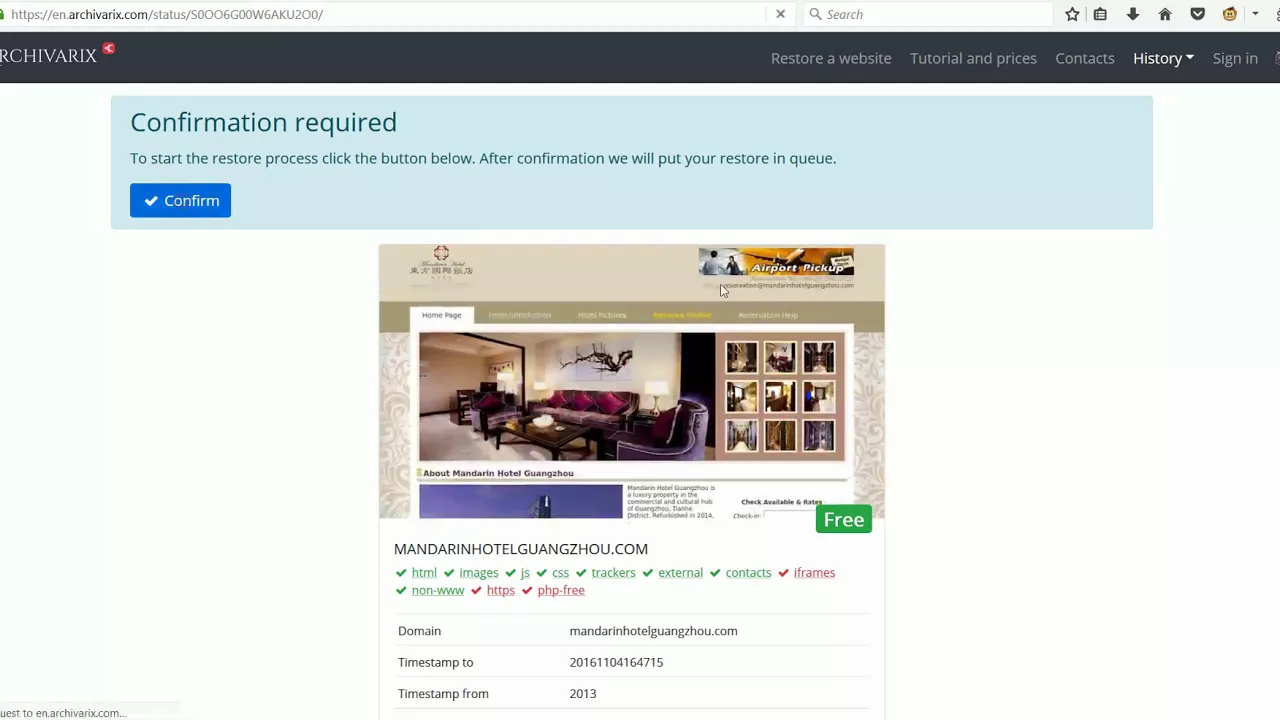1280x720 pixels.
Task: Select Timestamp from value 2013
Action: pos(583,694)
